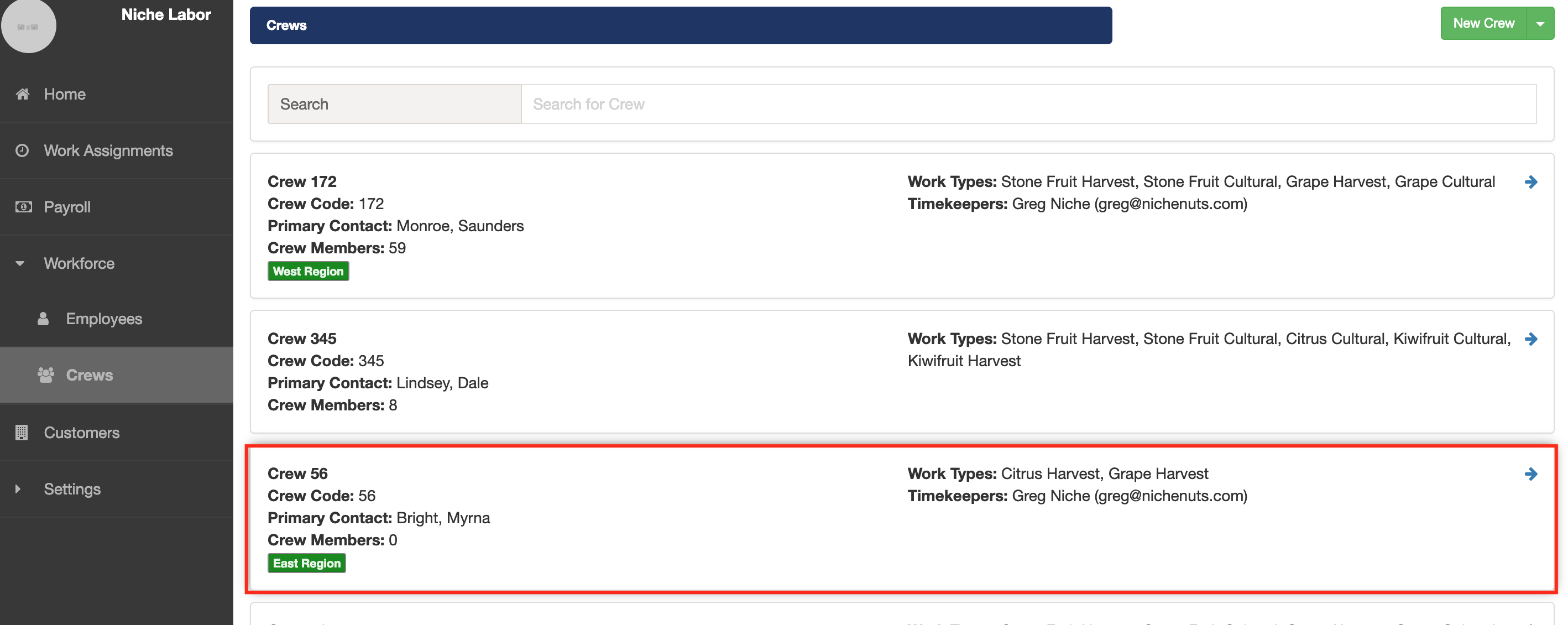1568x625 pixels.
Task: Collapse the Workforce menu caret
Action: click(19, 264)
